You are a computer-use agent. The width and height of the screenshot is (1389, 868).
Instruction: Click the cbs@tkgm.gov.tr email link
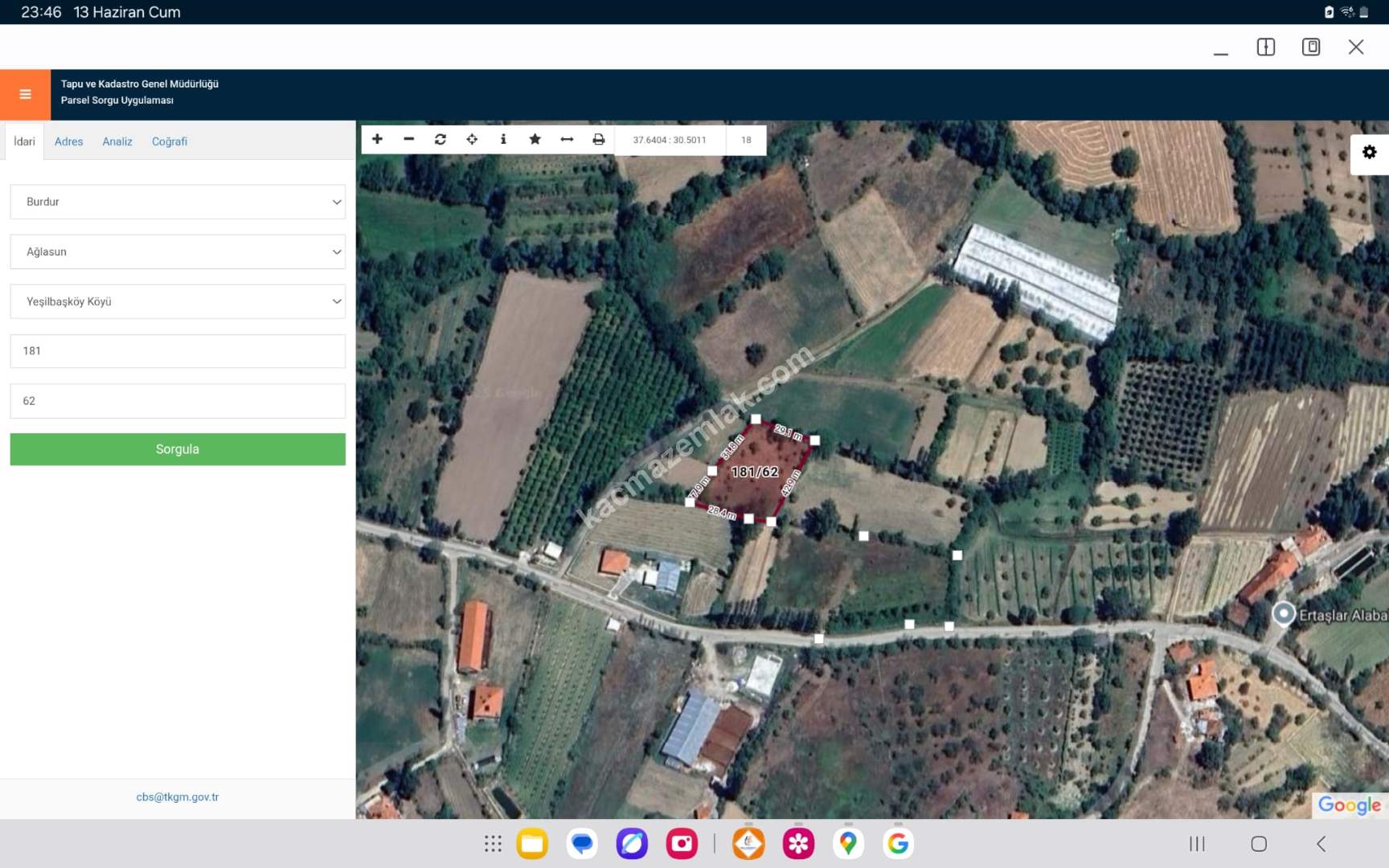(178, 797)
